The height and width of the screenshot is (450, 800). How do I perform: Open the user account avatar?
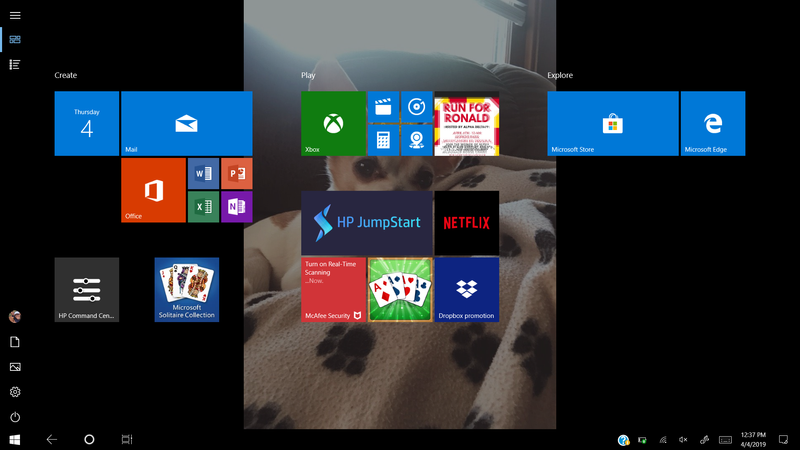coord(15,317)
